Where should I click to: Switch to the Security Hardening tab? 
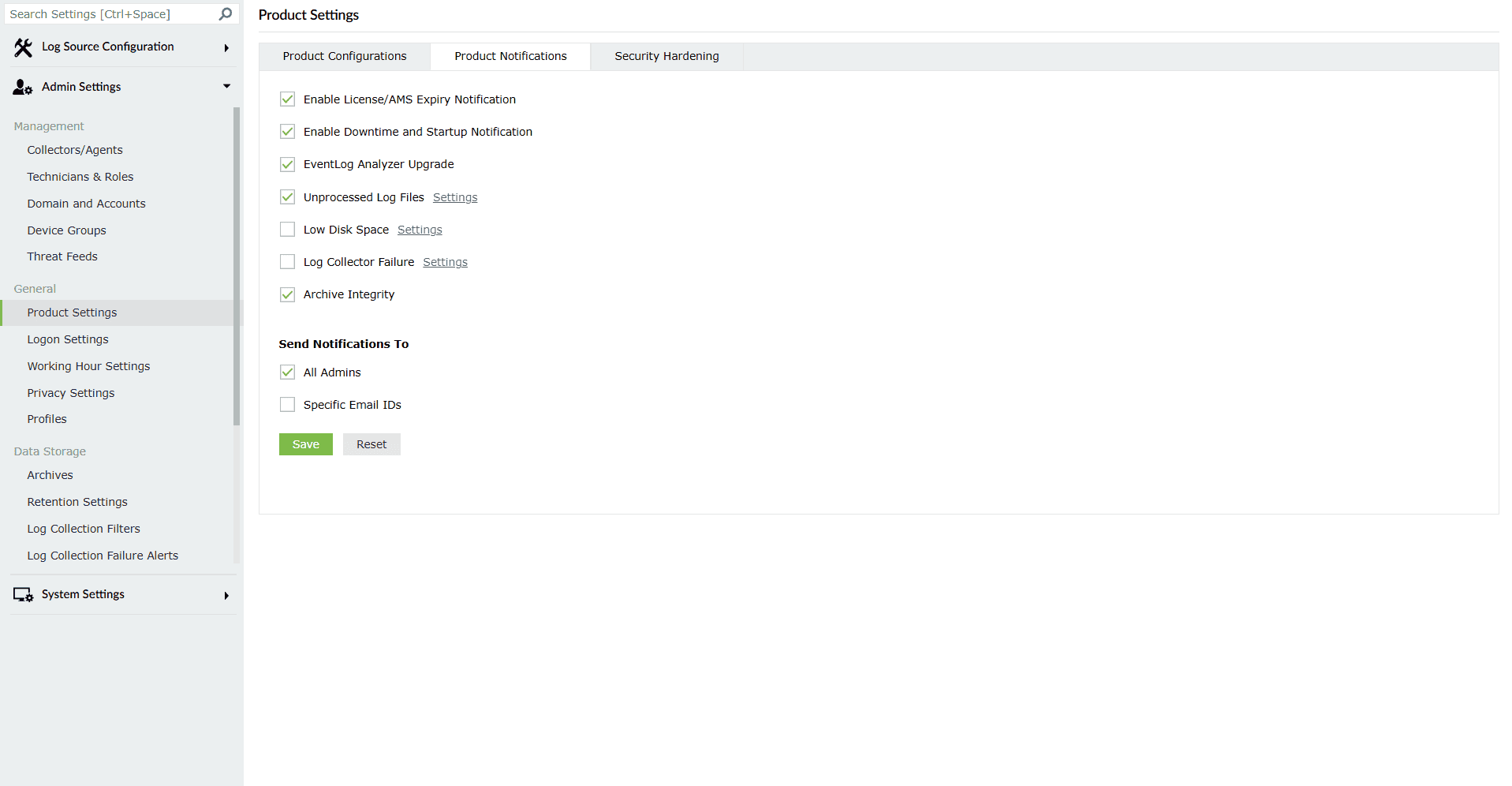tap(666, 56)
